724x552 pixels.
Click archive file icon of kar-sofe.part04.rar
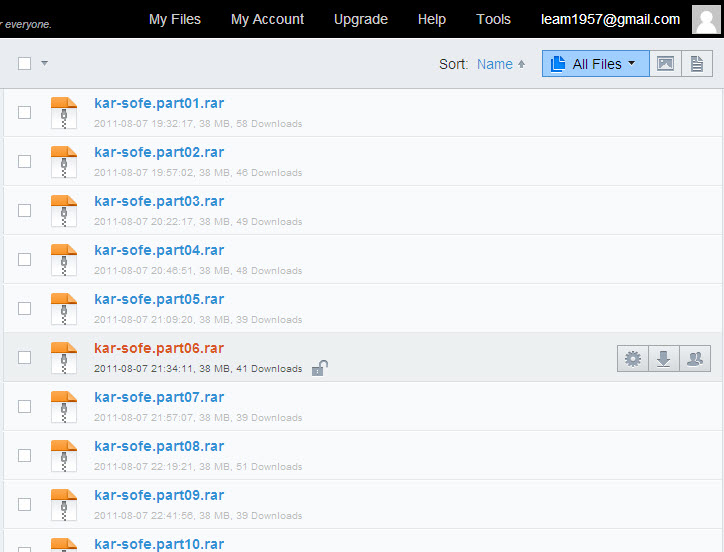pyautogui.click(x=64, y=260)
